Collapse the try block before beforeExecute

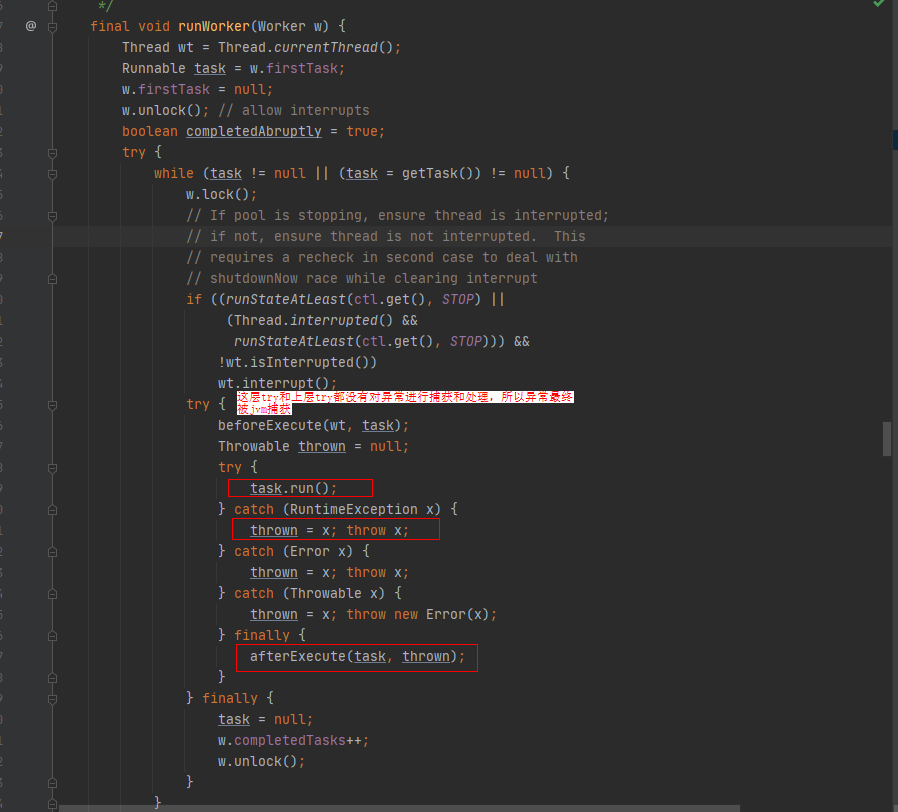[x=52, y=405]
